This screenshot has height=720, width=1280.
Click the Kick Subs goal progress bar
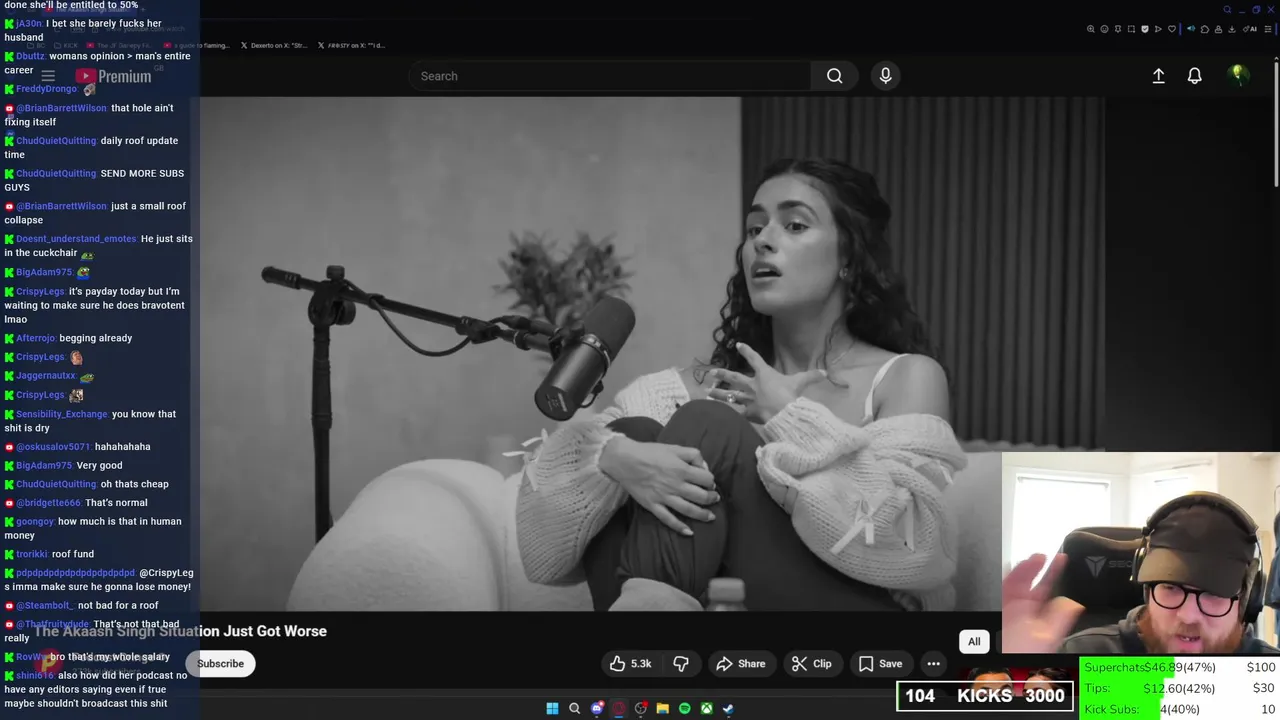tap(1180, 709)
